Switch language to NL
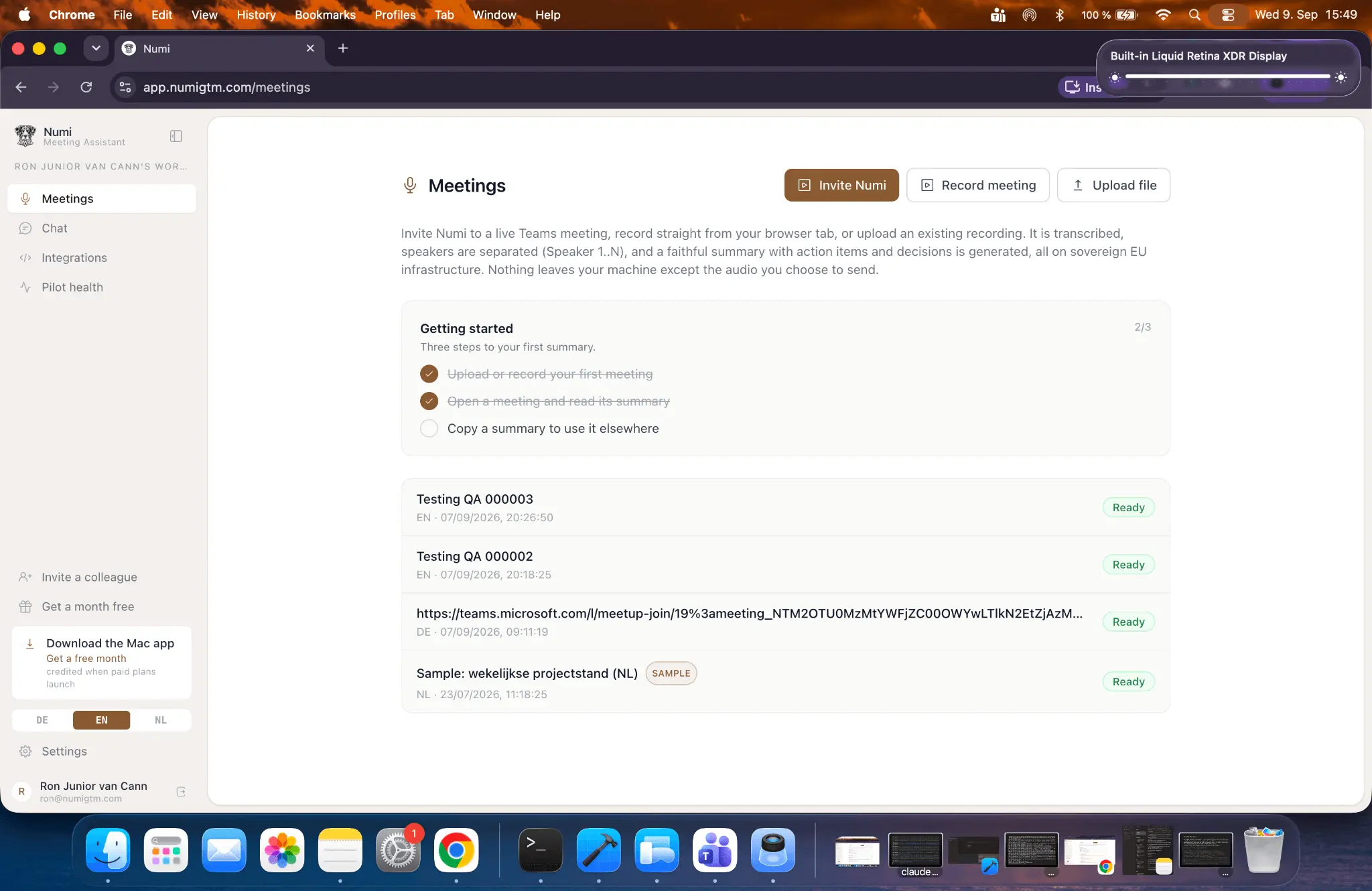 tap(161, 720)
